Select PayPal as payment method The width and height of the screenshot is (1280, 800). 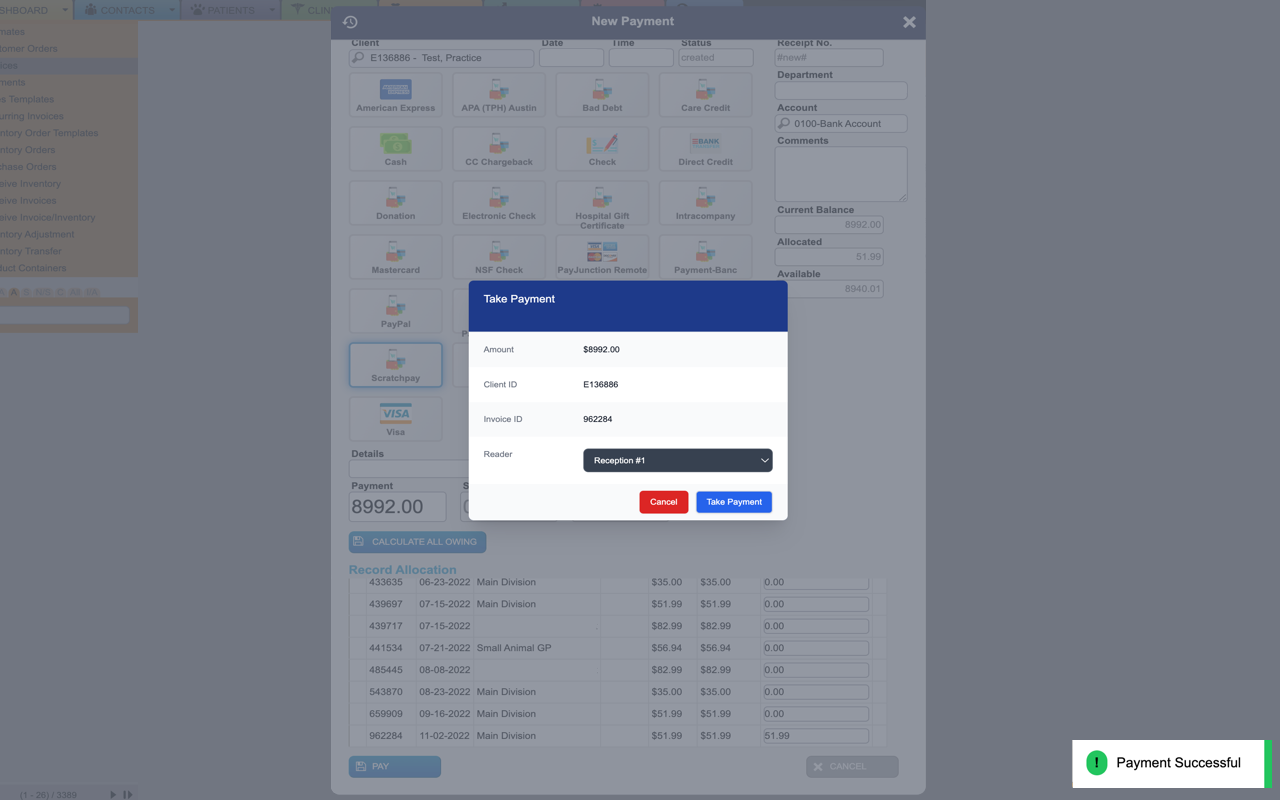point(396,311)
